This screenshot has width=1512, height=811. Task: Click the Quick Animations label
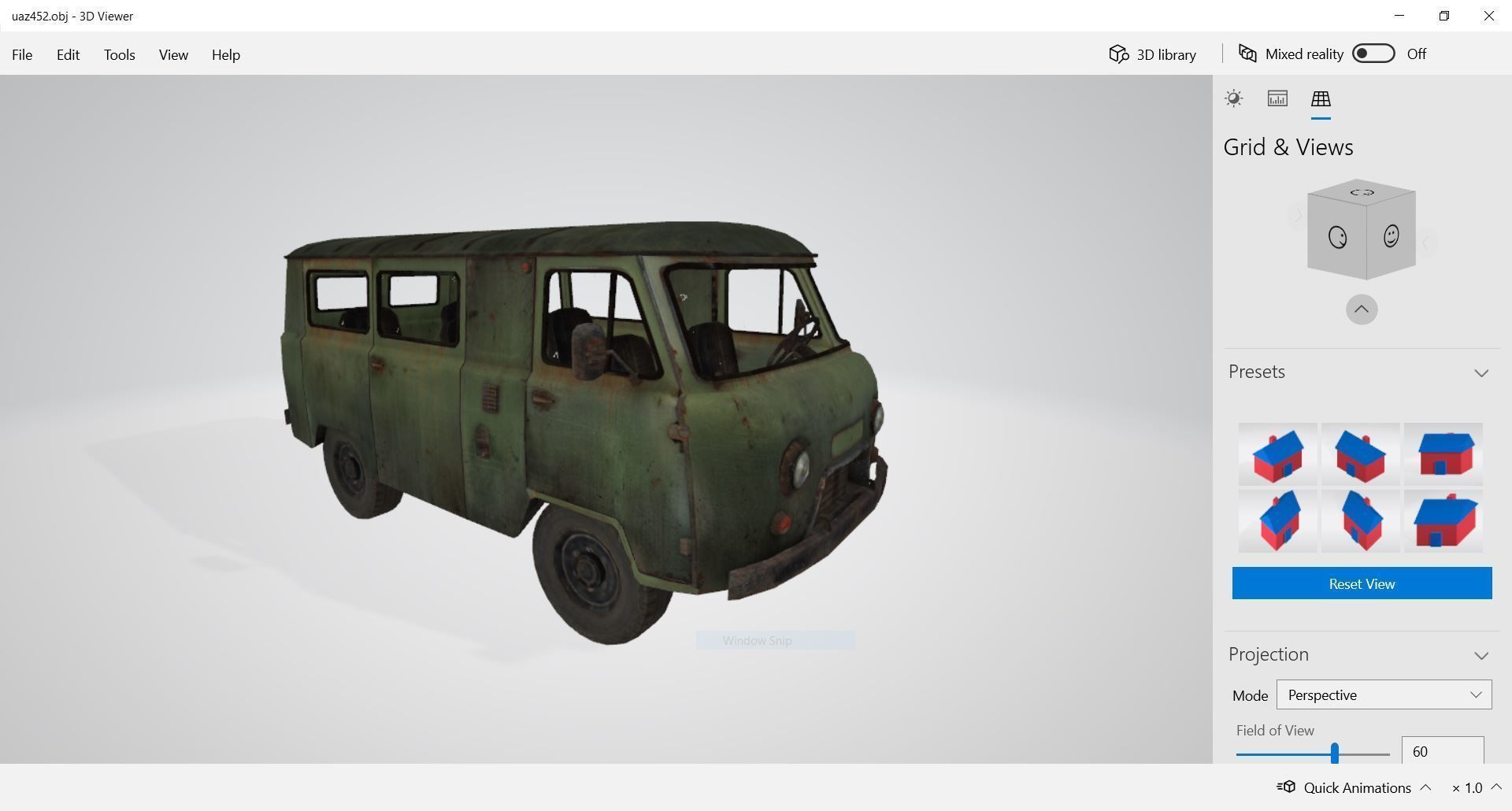pyautogui.click(x=1358, y=787)
